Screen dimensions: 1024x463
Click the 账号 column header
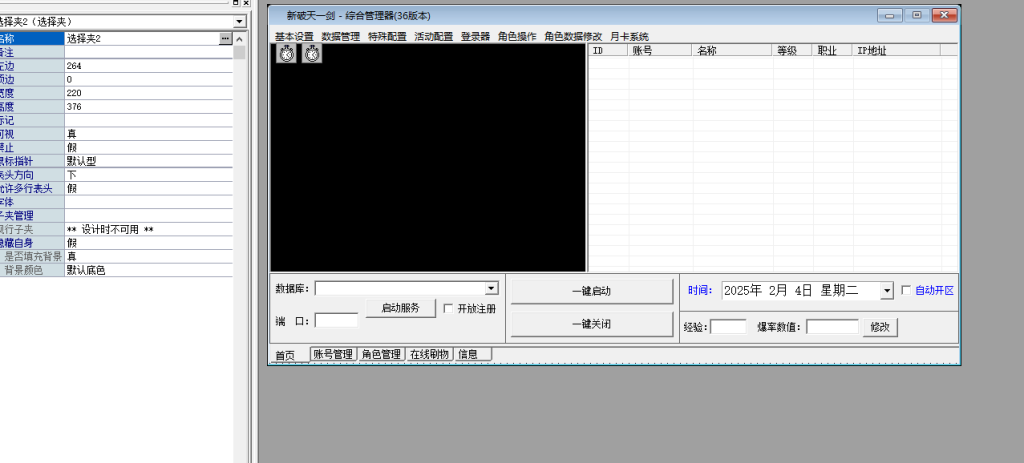660,50
